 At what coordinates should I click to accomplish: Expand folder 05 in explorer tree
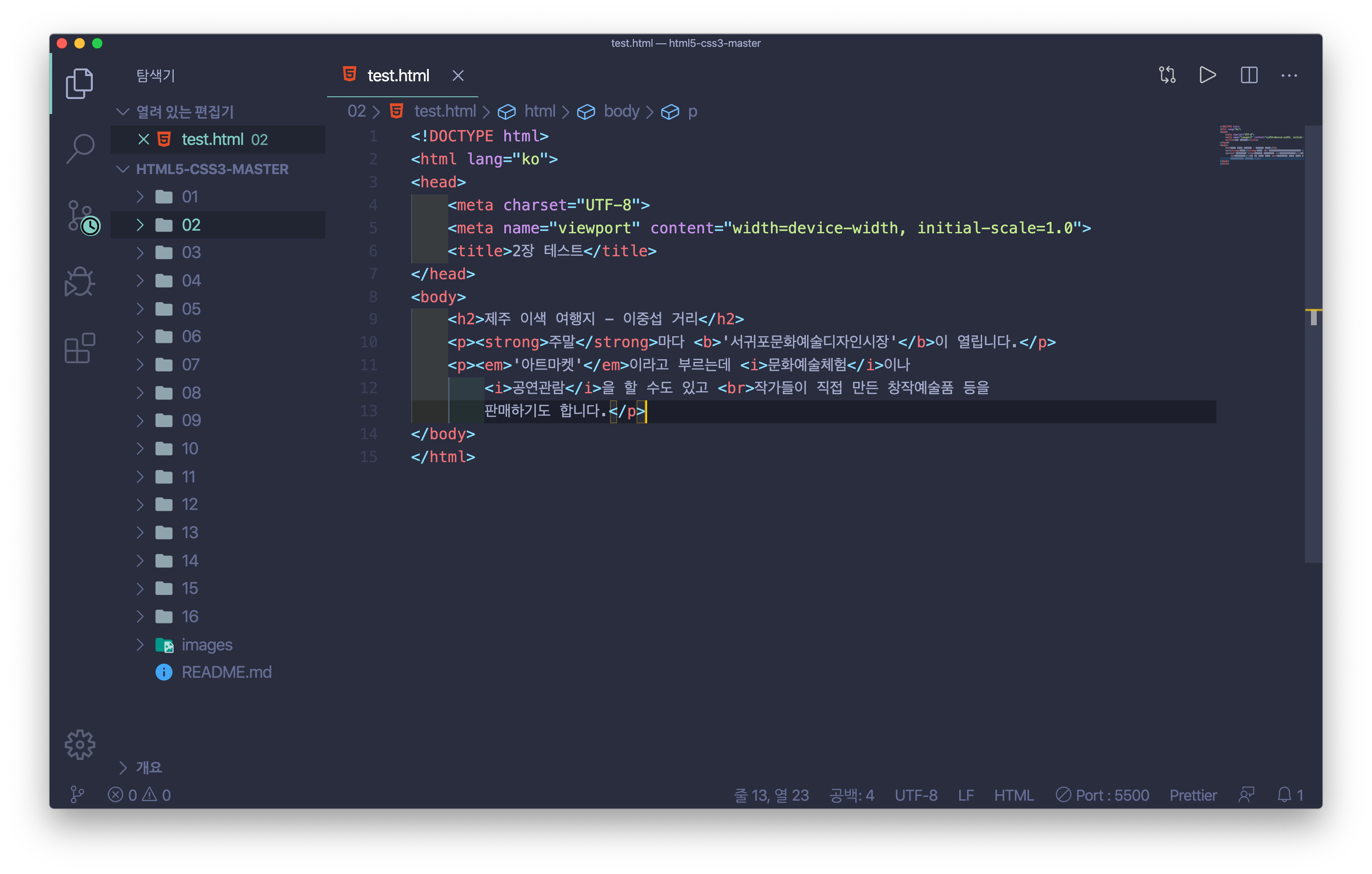coord(191,309)
